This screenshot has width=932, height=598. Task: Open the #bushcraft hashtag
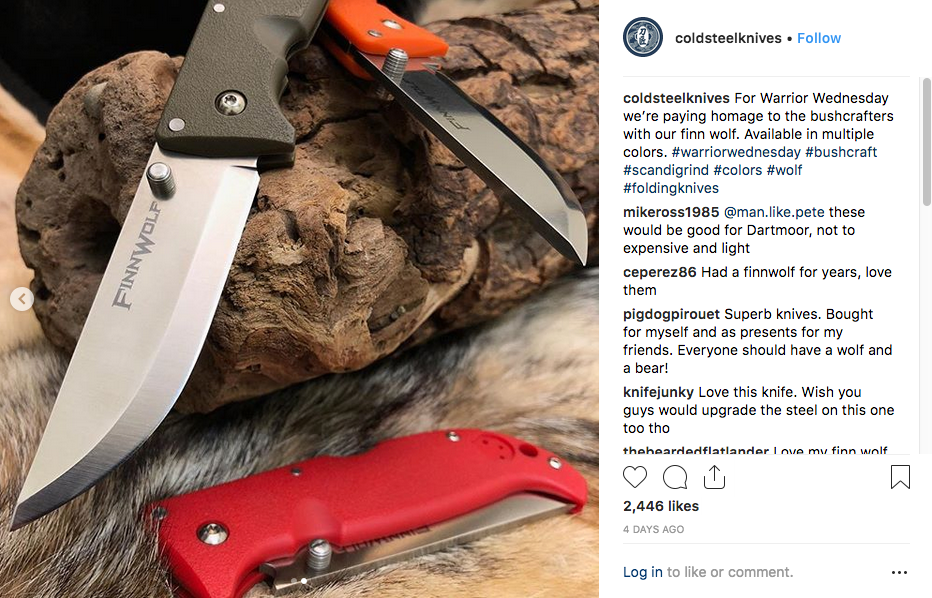(841, 152)
